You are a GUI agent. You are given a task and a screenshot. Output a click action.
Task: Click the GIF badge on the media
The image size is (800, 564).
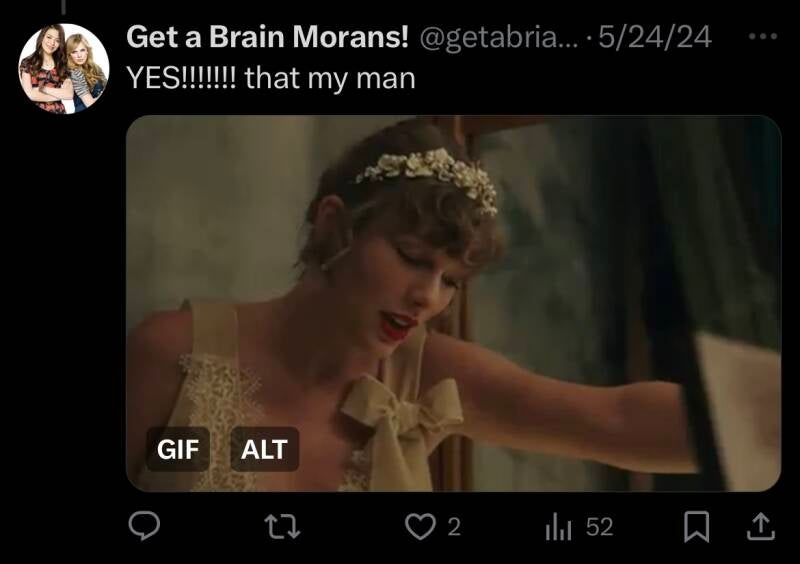[x=178, y=449]
